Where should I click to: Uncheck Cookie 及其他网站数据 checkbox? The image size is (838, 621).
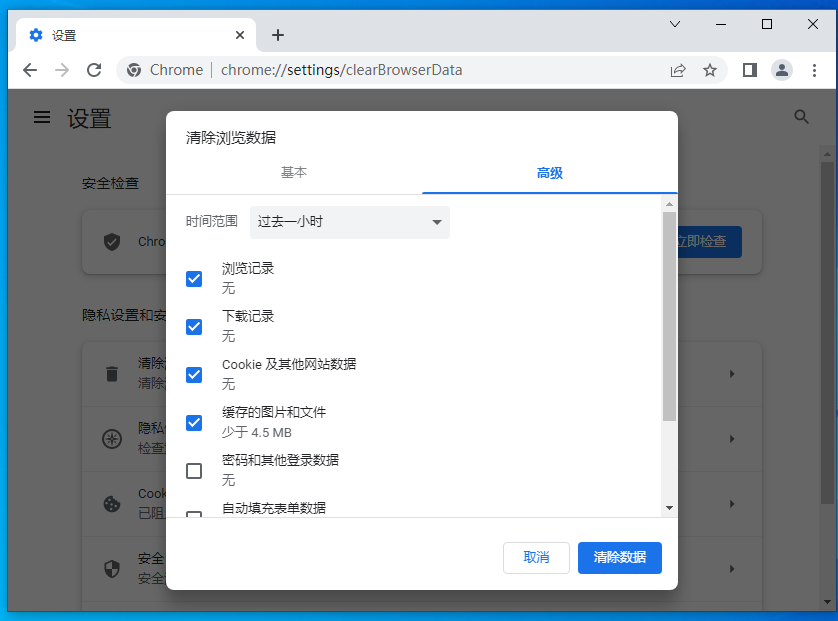pyautogui.click(x=194, y=375)
